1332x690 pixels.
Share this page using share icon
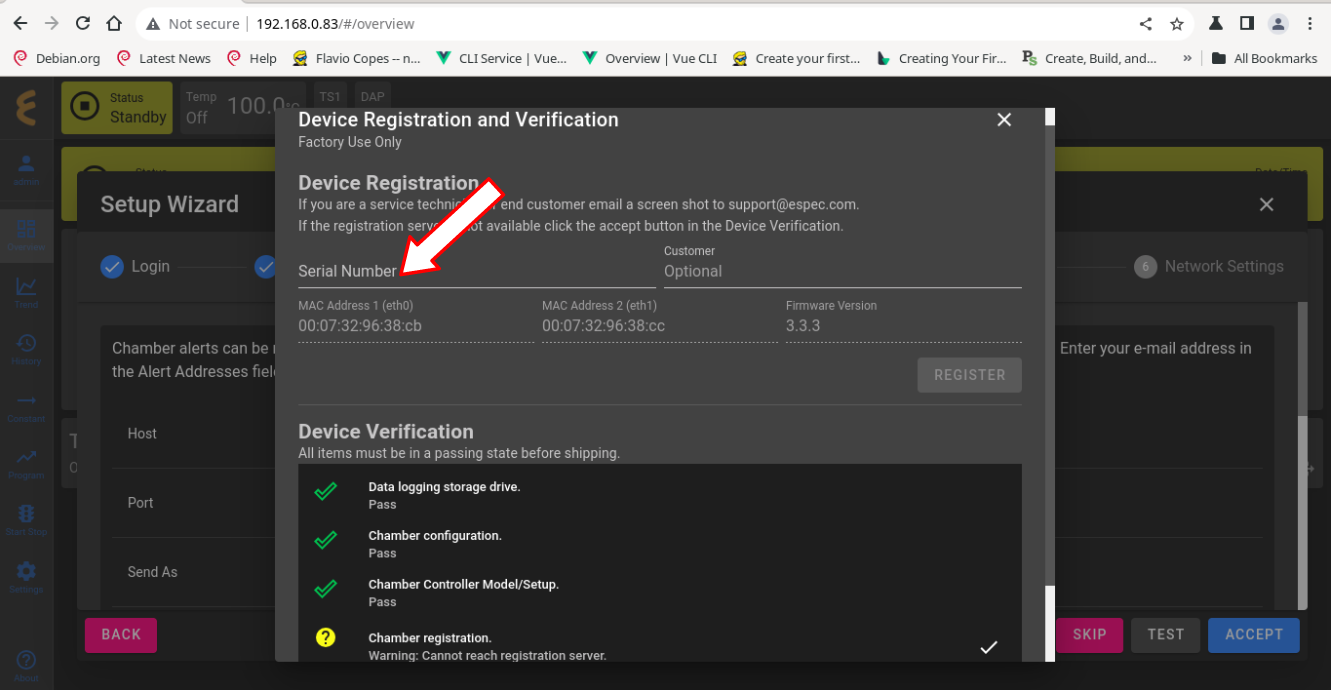click(1146, 23)
